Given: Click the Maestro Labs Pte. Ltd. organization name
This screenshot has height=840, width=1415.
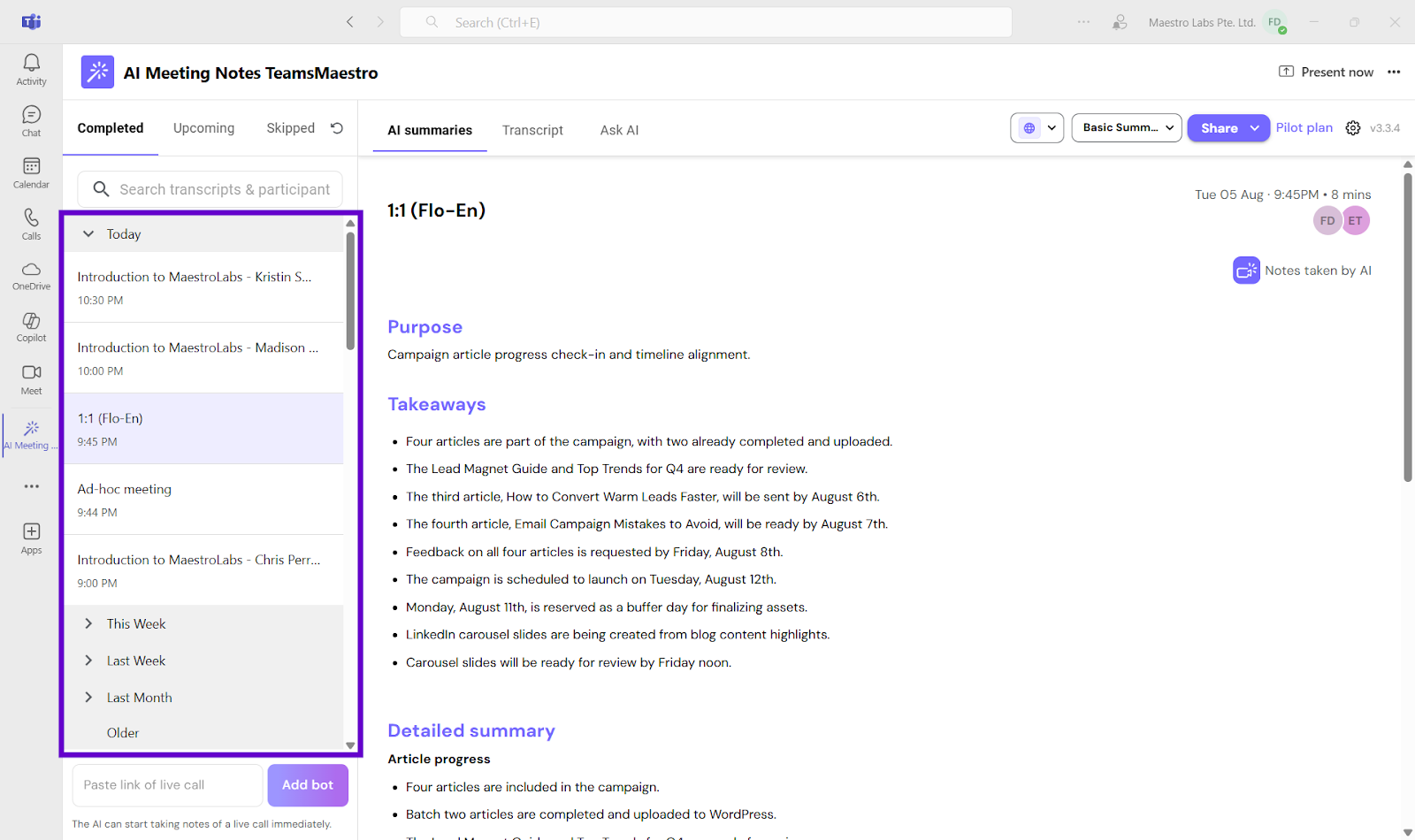Looking at the screenshot, I should point(1202,22).
